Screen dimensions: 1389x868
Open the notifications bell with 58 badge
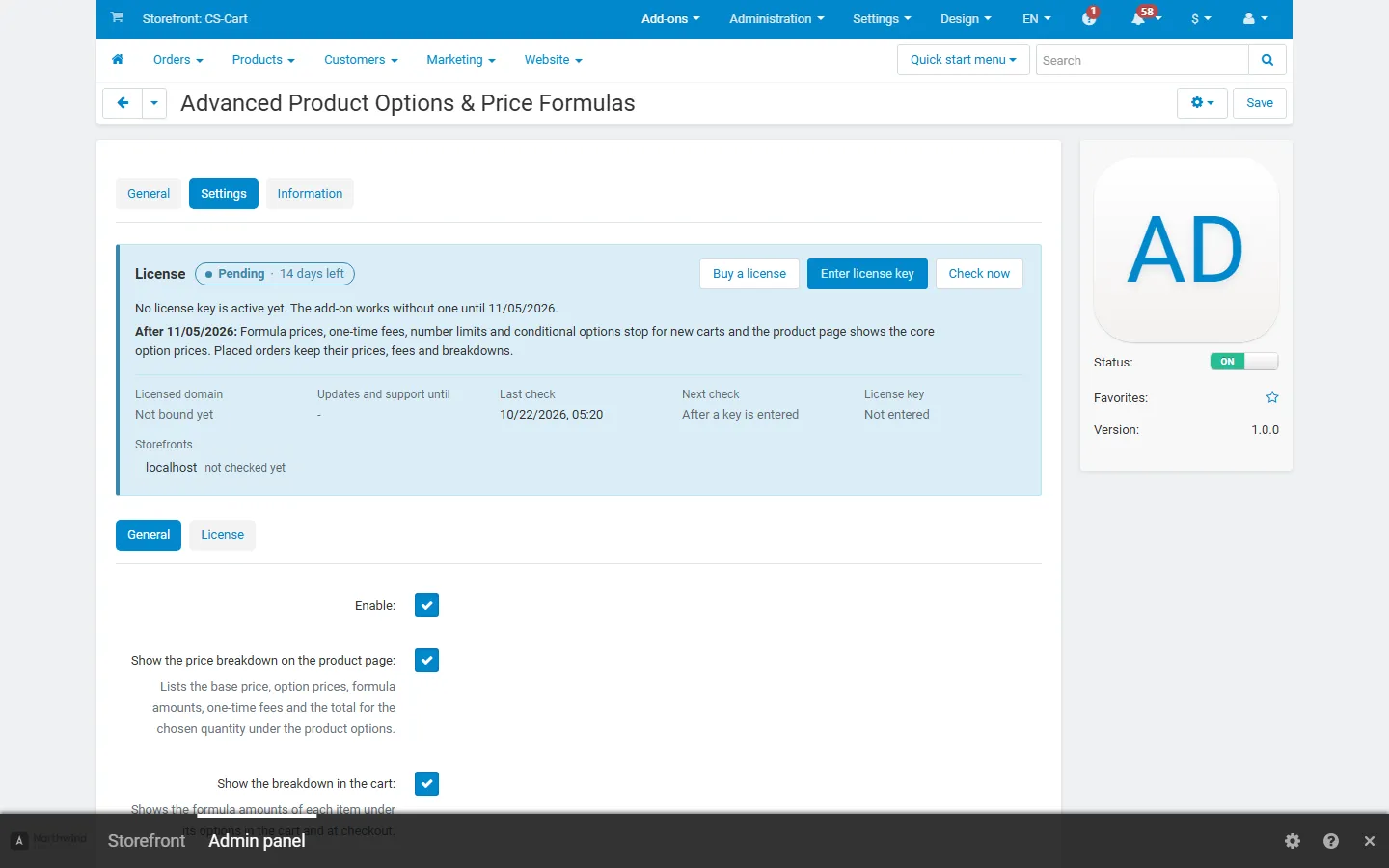pos(1145,18)
